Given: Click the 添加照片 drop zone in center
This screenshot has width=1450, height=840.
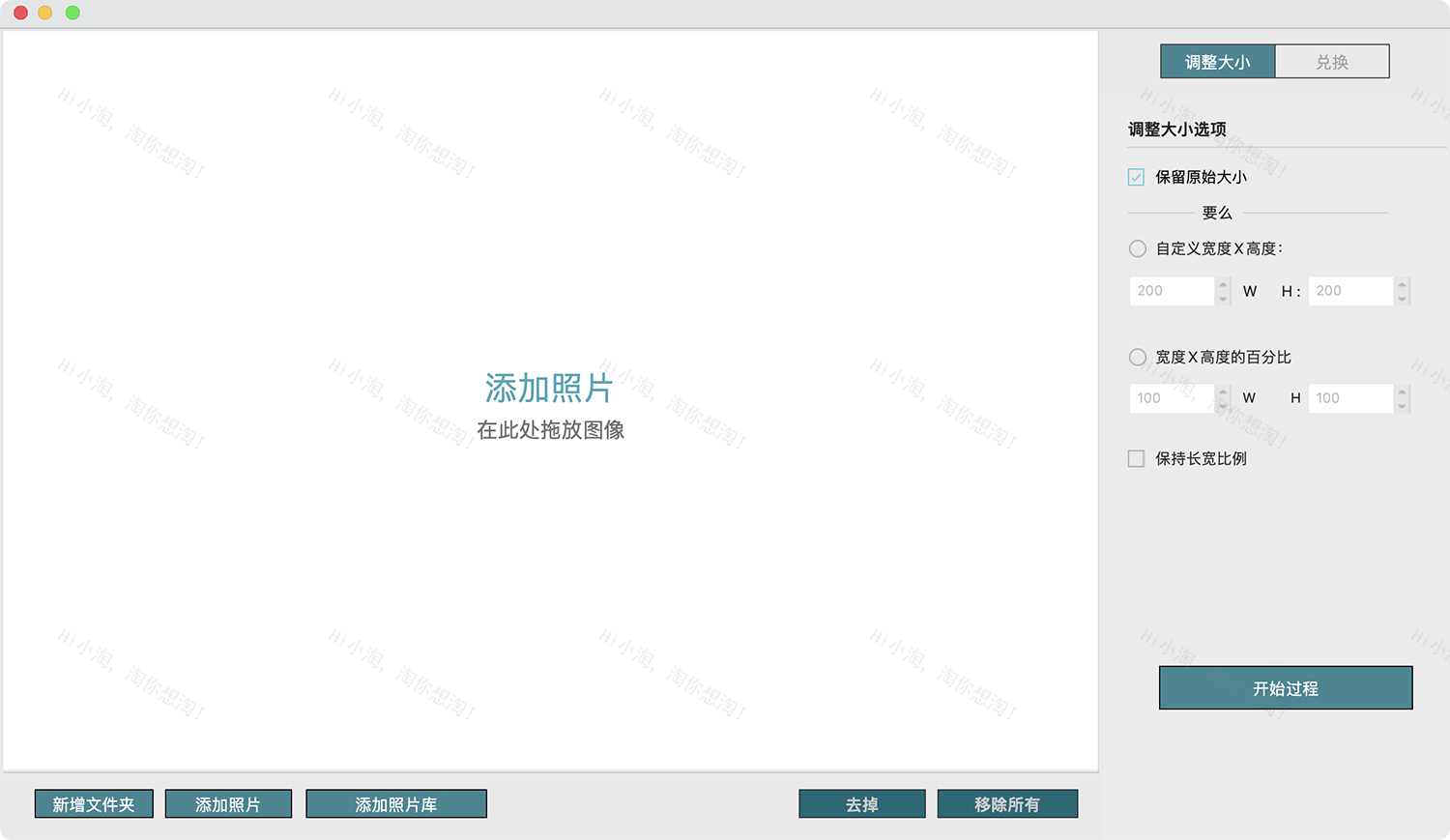Looking at the screenshot, I should click(549, 390).
